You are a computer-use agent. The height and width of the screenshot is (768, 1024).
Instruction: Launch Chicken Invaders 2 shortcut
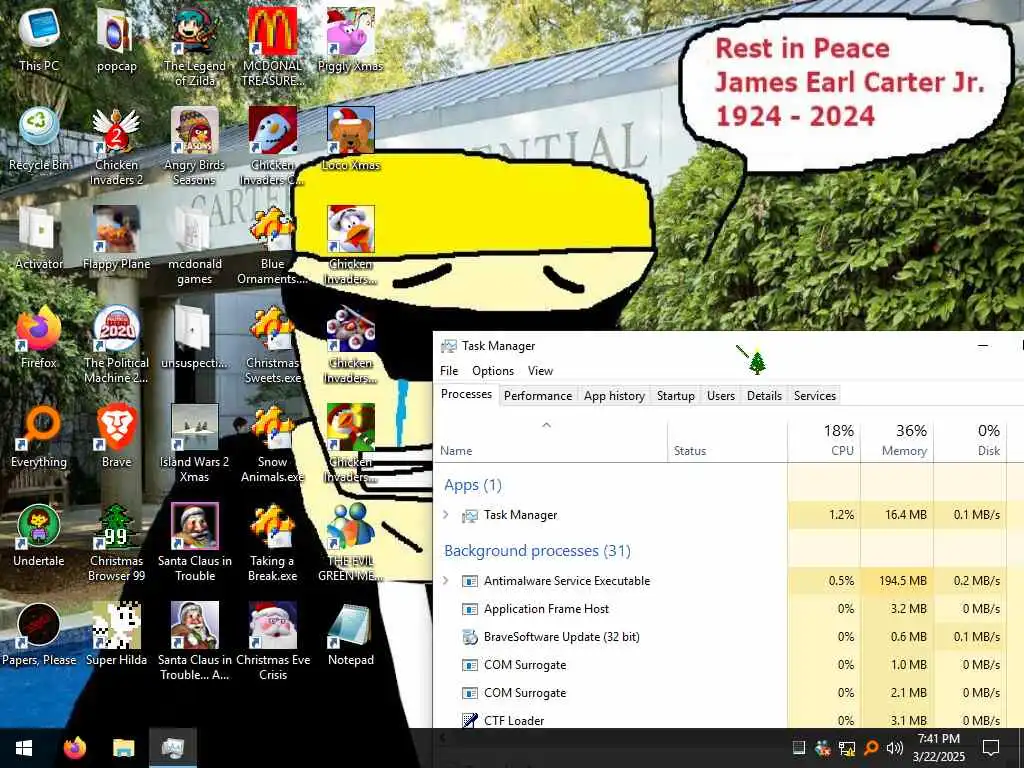(116, 146)
